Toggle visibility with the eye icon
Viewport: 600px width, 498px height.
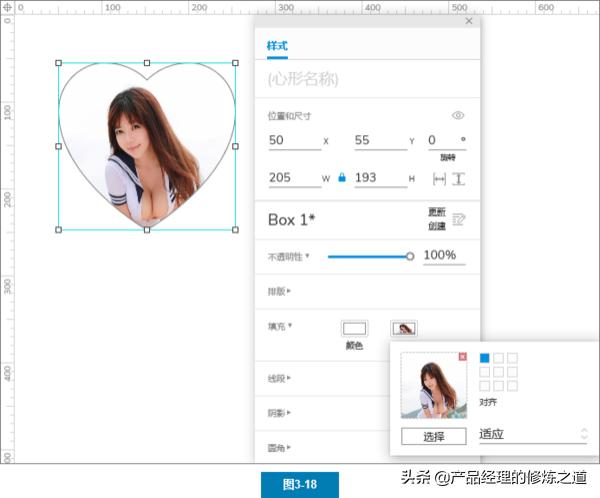click(x=458, y=115)
